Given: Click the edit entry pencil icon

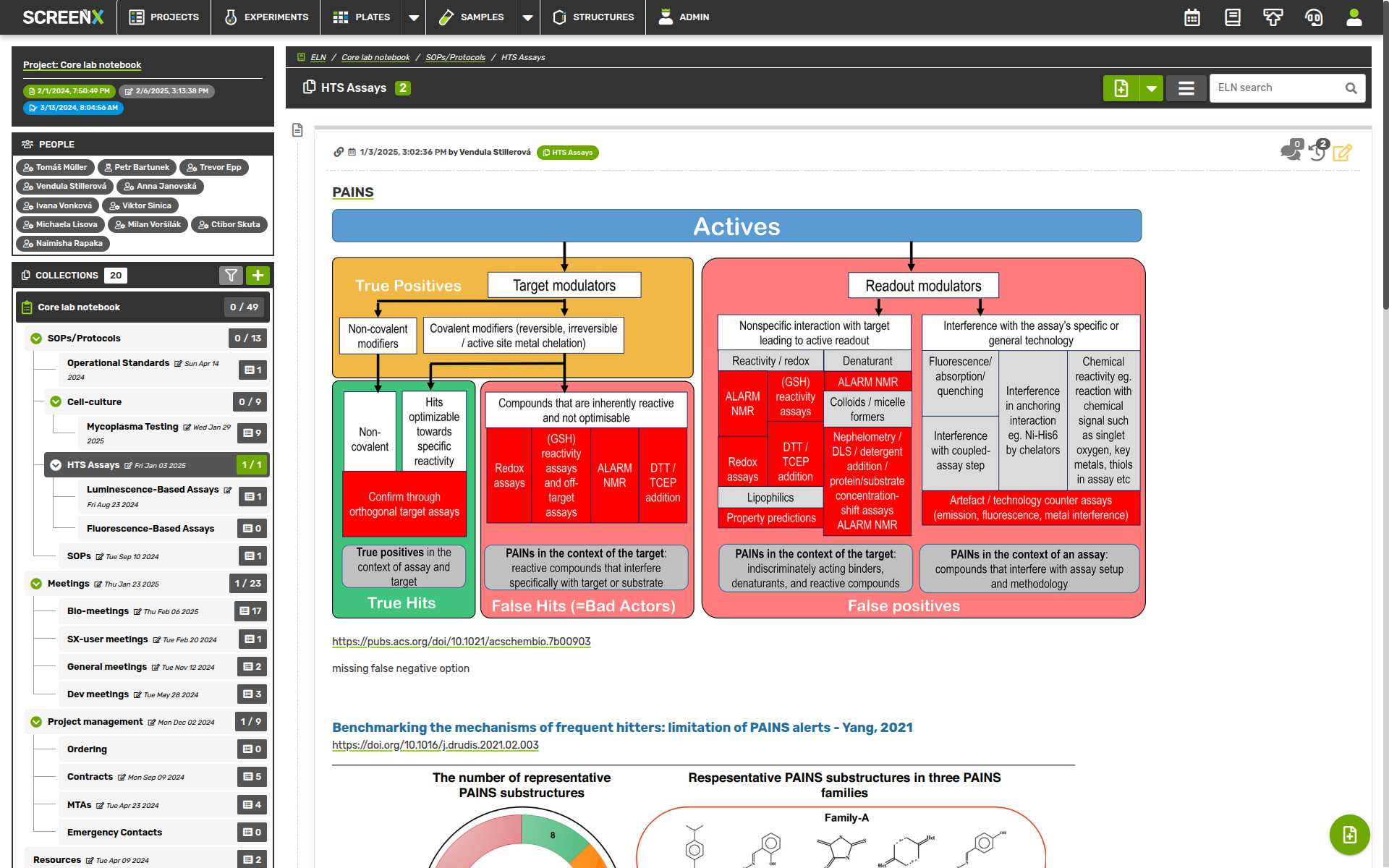Looking at the screenshot, I should click(1343, 153).
